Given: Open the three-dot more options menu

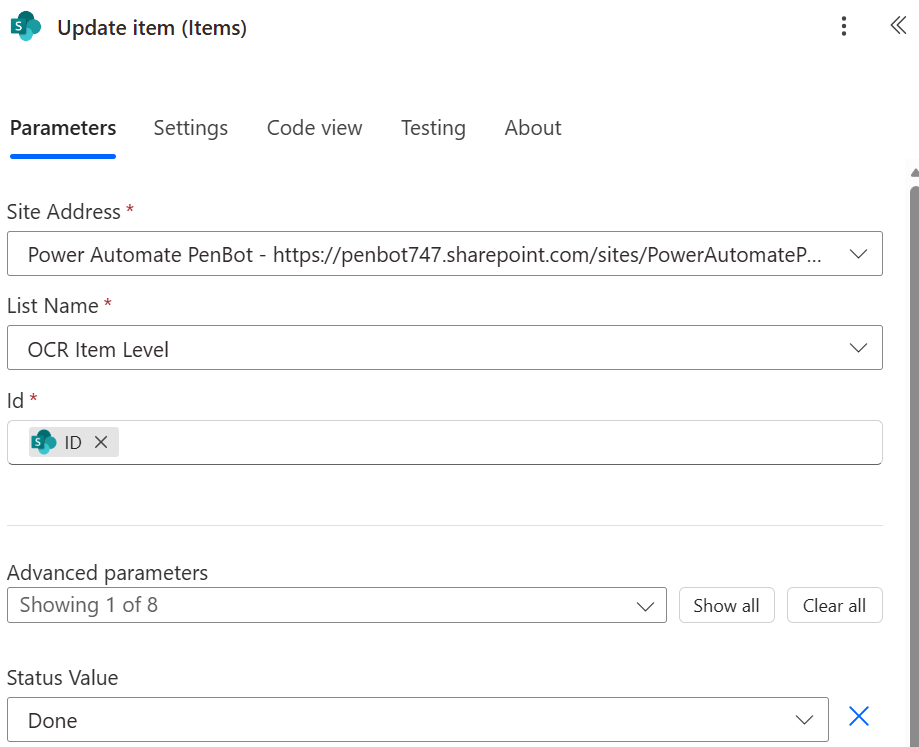Looking at the screenshot, I should [845, 27].
